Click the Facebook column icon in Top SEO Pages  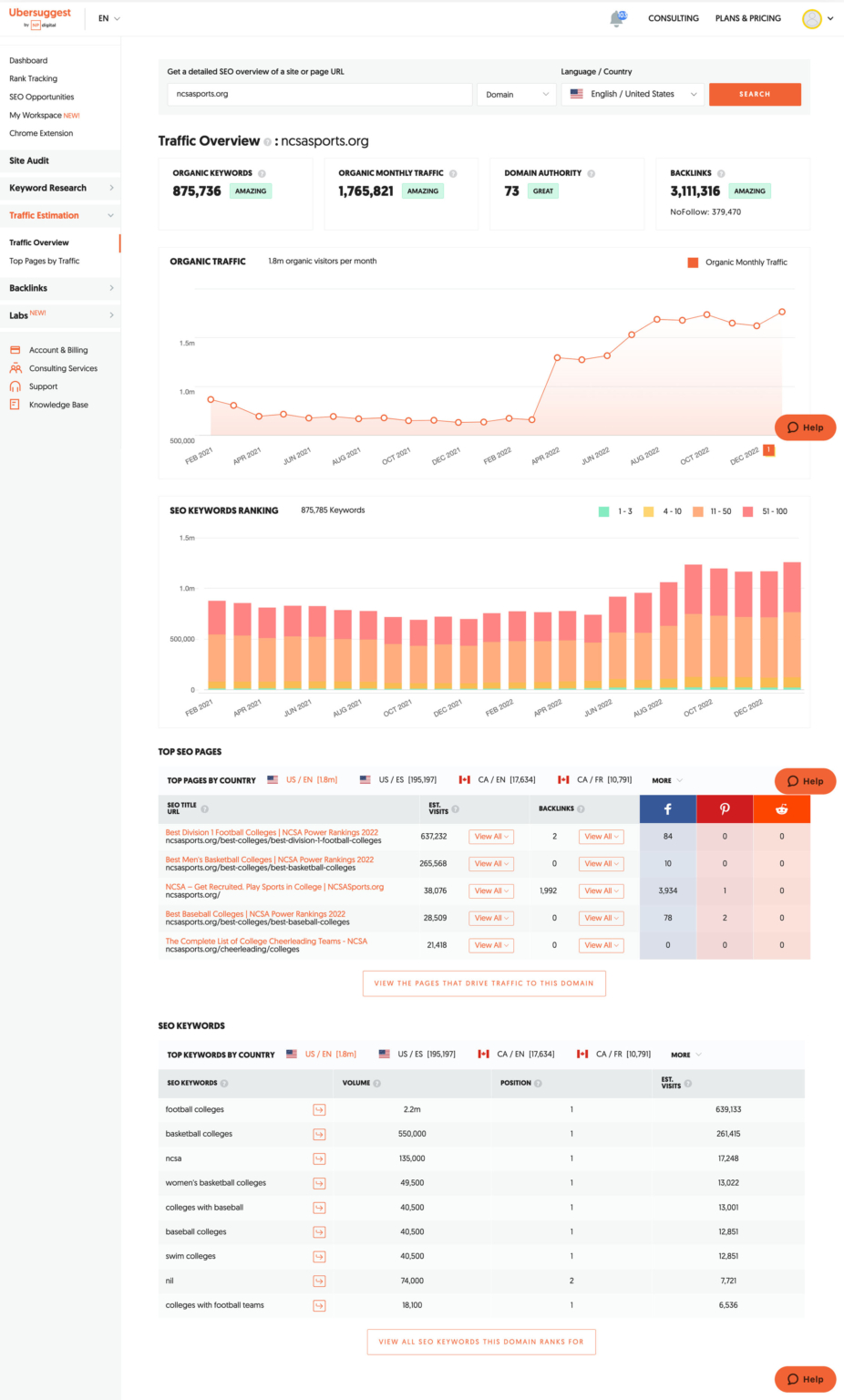click(666, 808)
